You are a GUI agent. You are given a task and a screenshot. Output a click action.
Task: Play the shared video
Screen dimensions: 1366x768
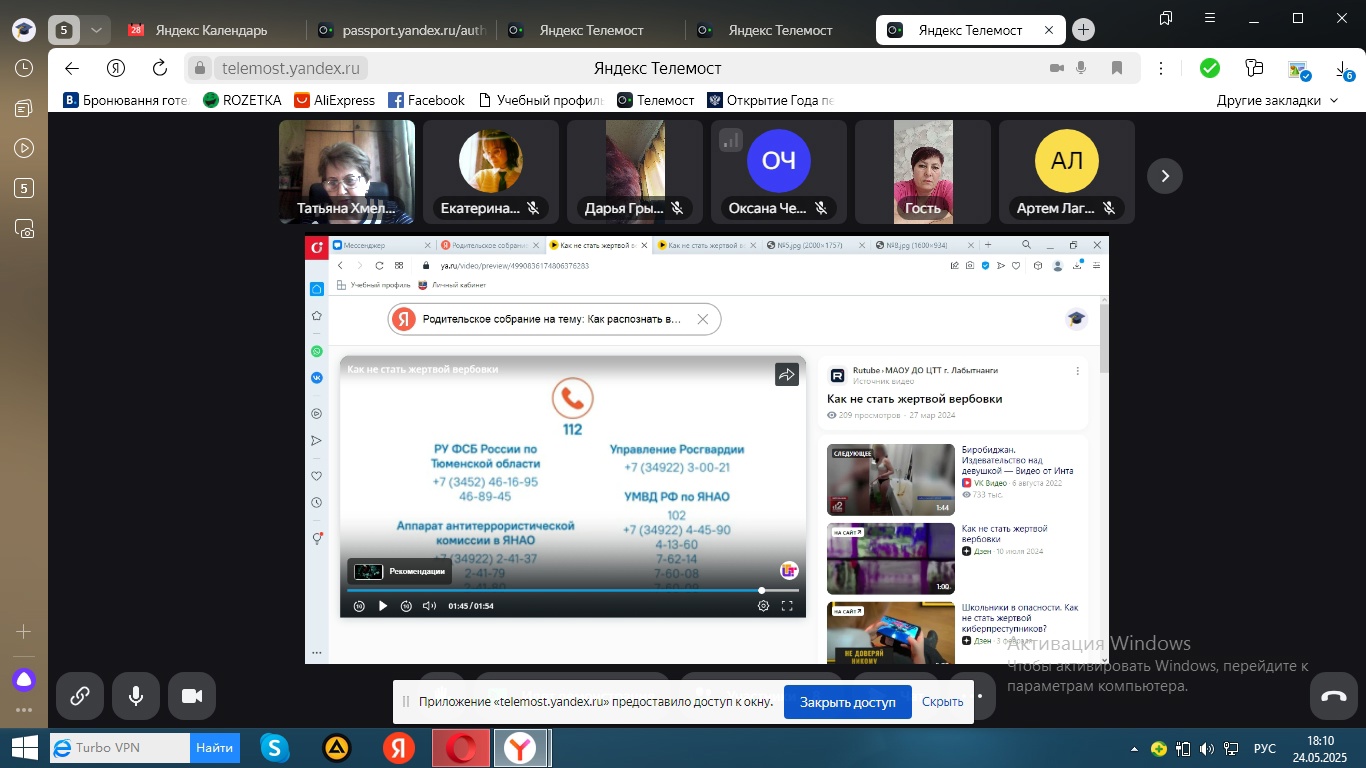click(x=382, y=606)
